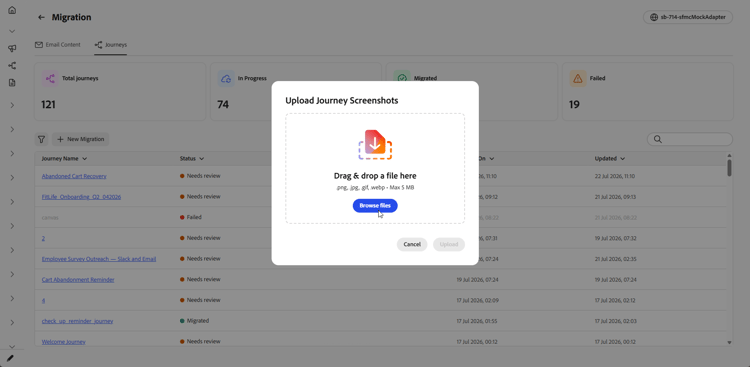Click the Migration page heading
The width and height of the screenshot is (750, 367).
pyautogui.click(x=72, y=17)
